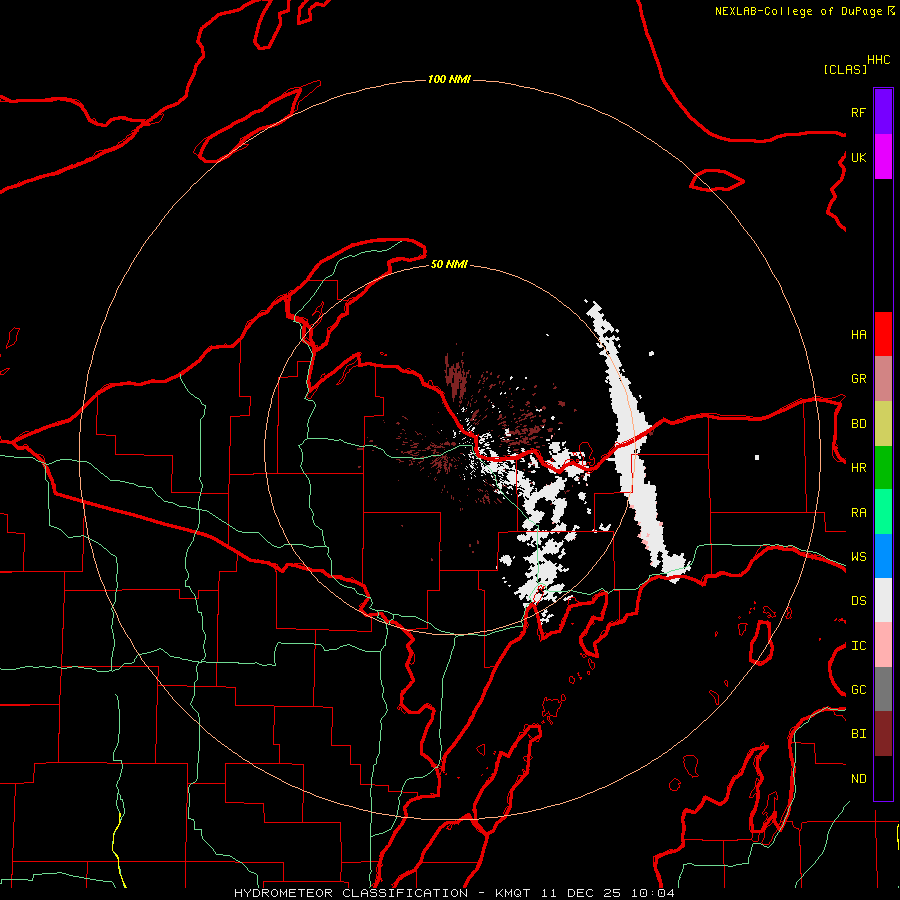
Task: Click the HR legend label
Action: pyautogui.click(x=858, y=468)
